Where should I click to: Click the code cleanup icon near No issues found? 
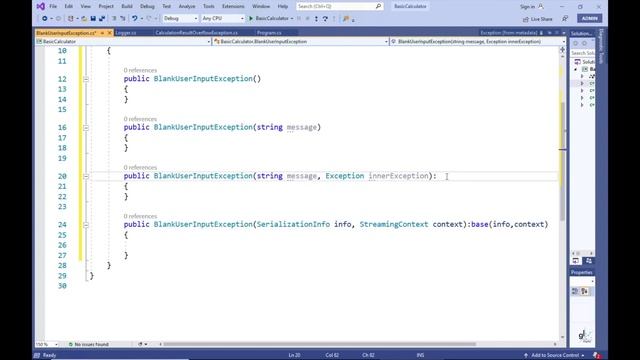pos(140,344)
